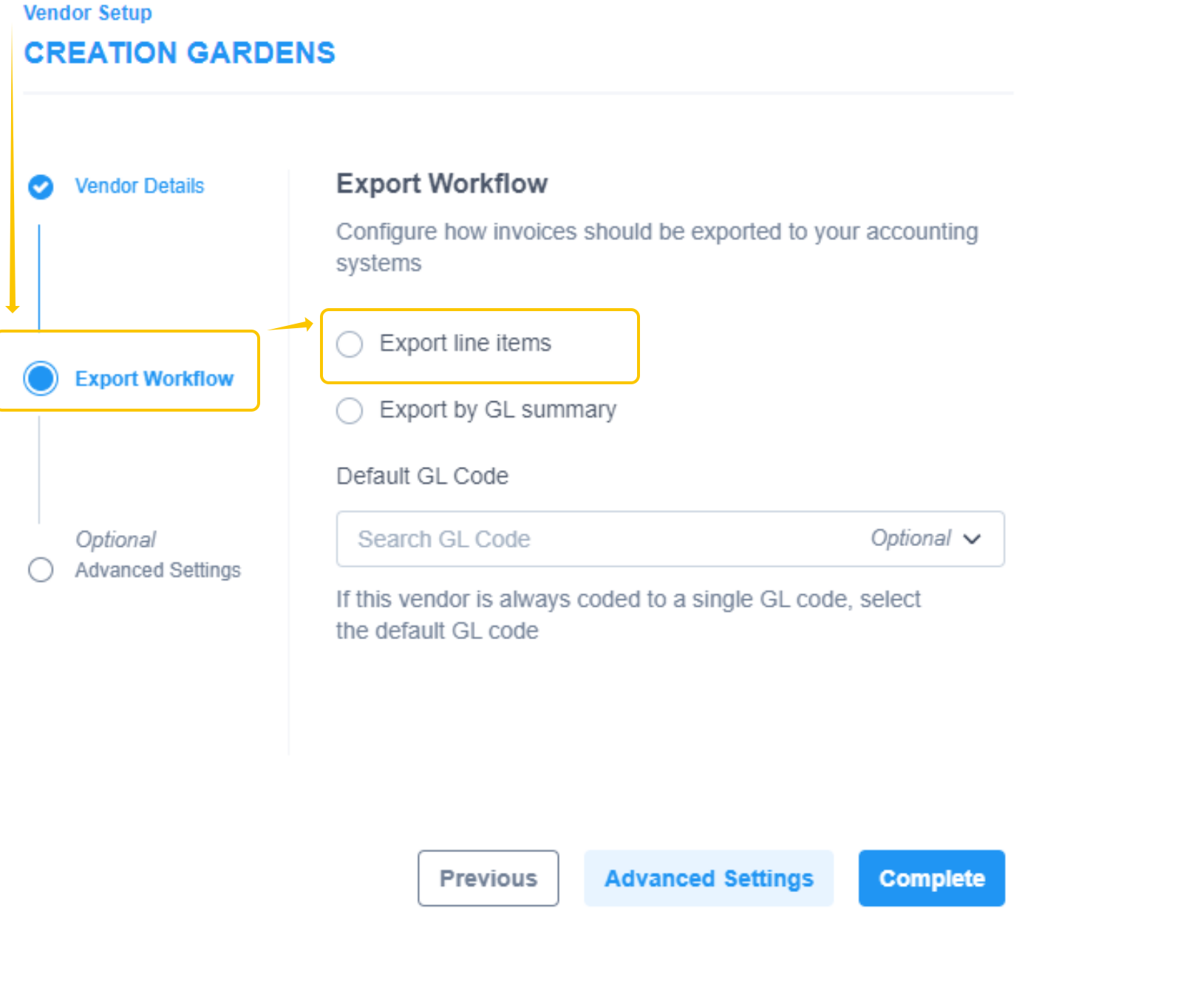Click the Previous button
1195x1008 pixels.
click(488, 878)
